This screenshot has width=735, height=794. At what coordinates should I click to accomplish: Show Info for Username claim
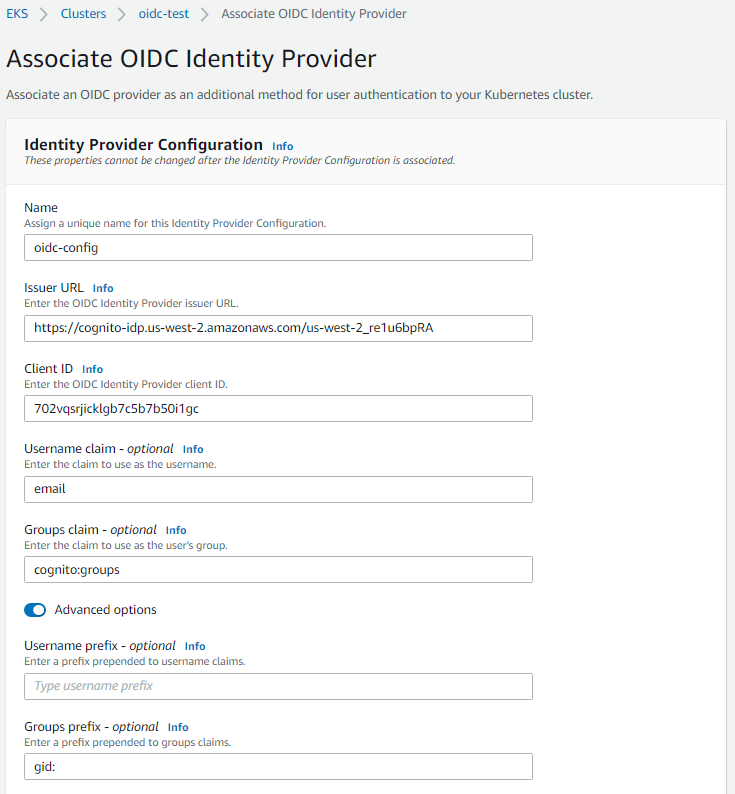point(193,449)
